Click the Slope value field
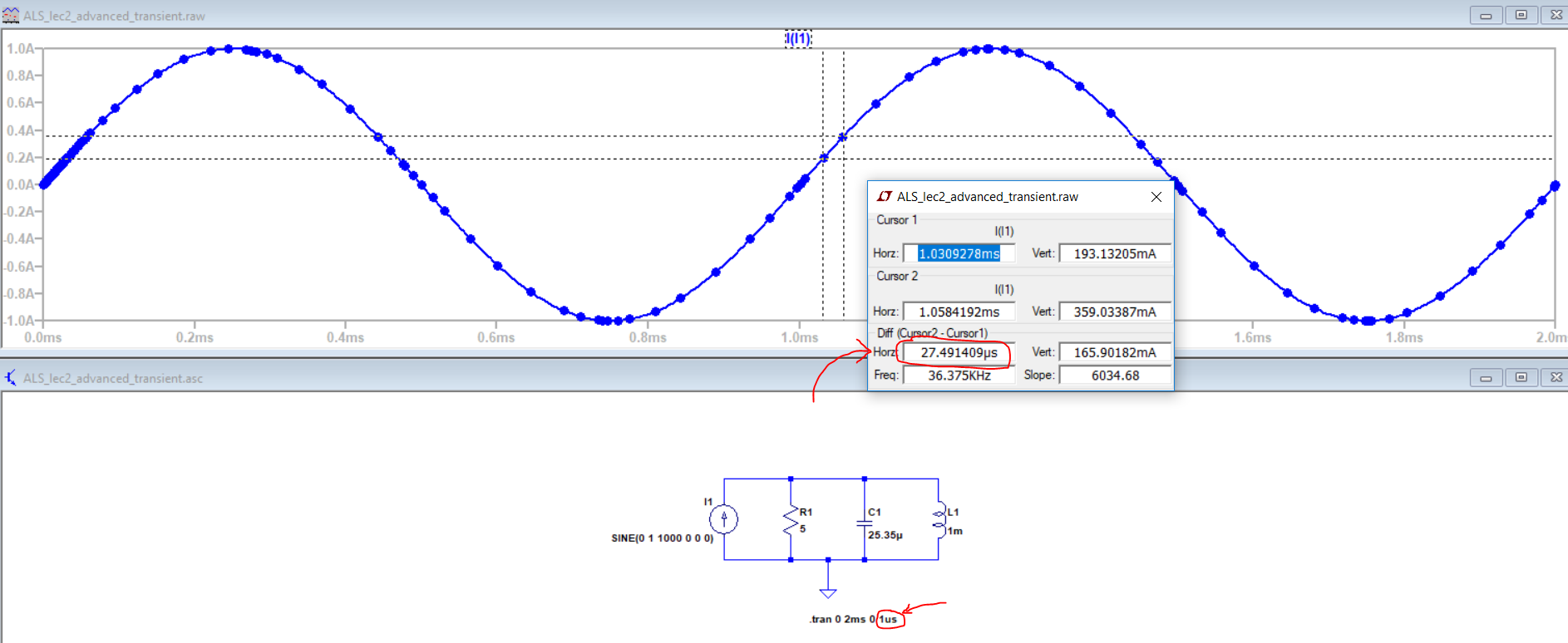 click(1114, 375)
